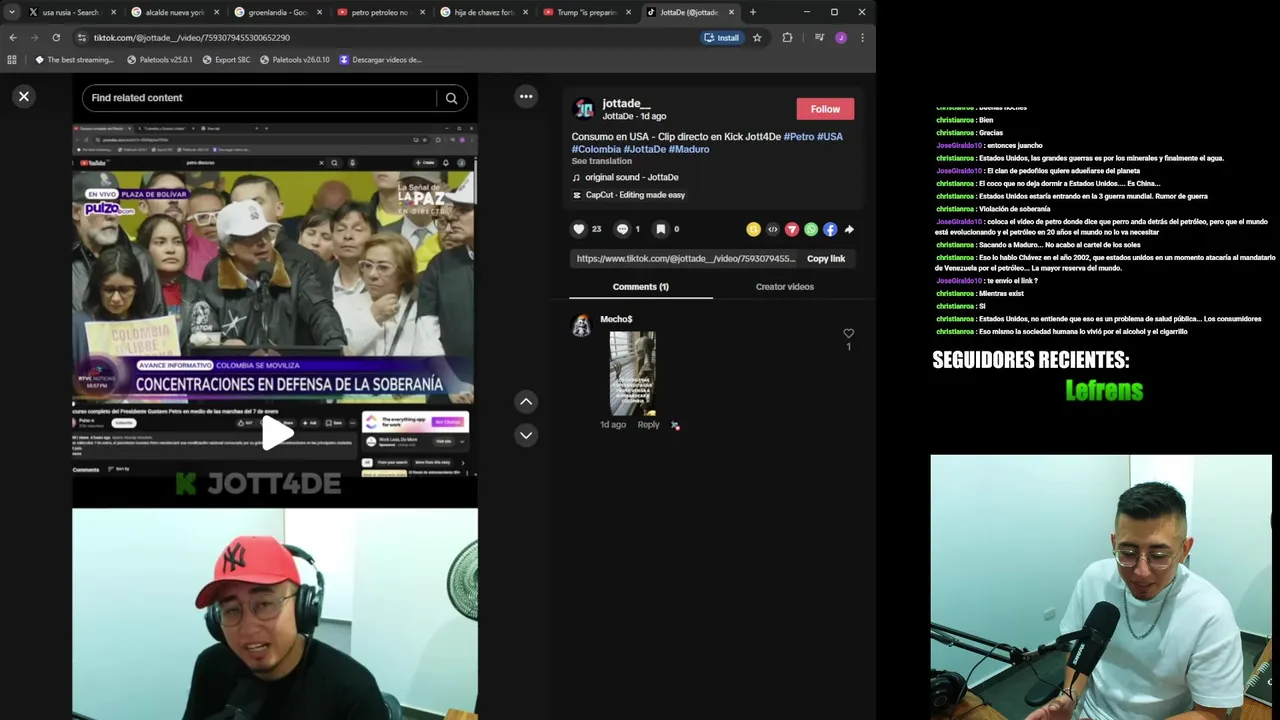The width and height of the screenshot is (1280, 720).
Task: Go to previous video arrow
Action: (x=526, y=401)
